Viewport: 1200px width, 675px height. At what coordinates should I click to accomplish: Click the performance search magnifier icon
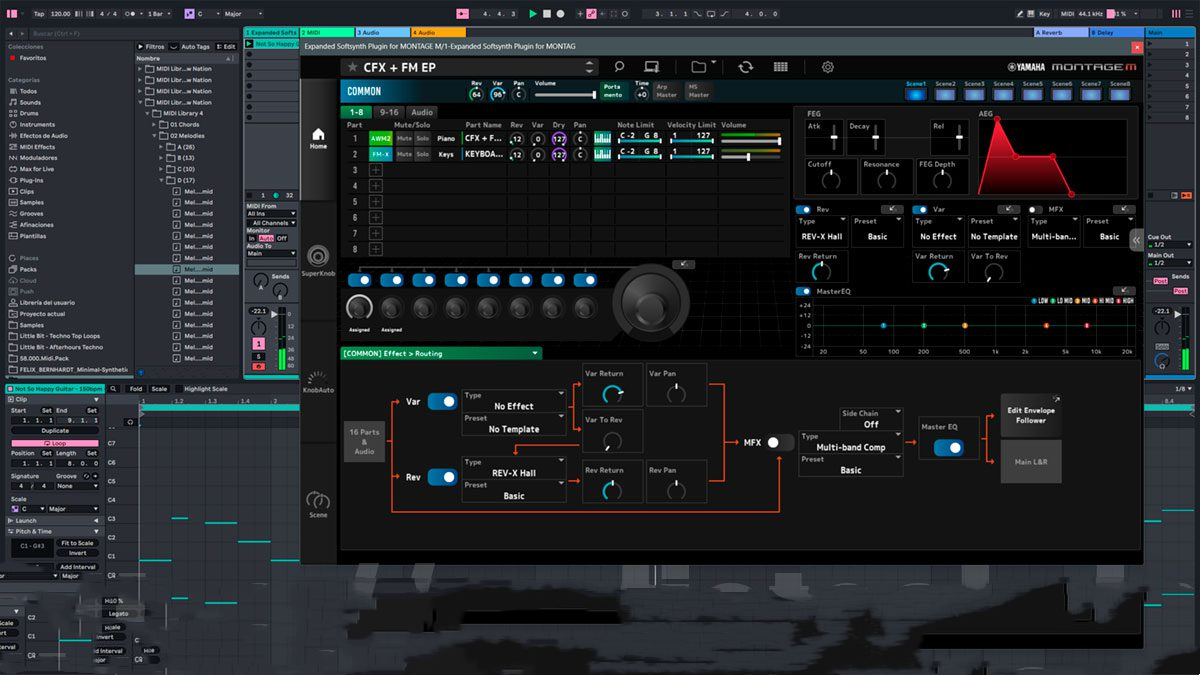[620, 67]
